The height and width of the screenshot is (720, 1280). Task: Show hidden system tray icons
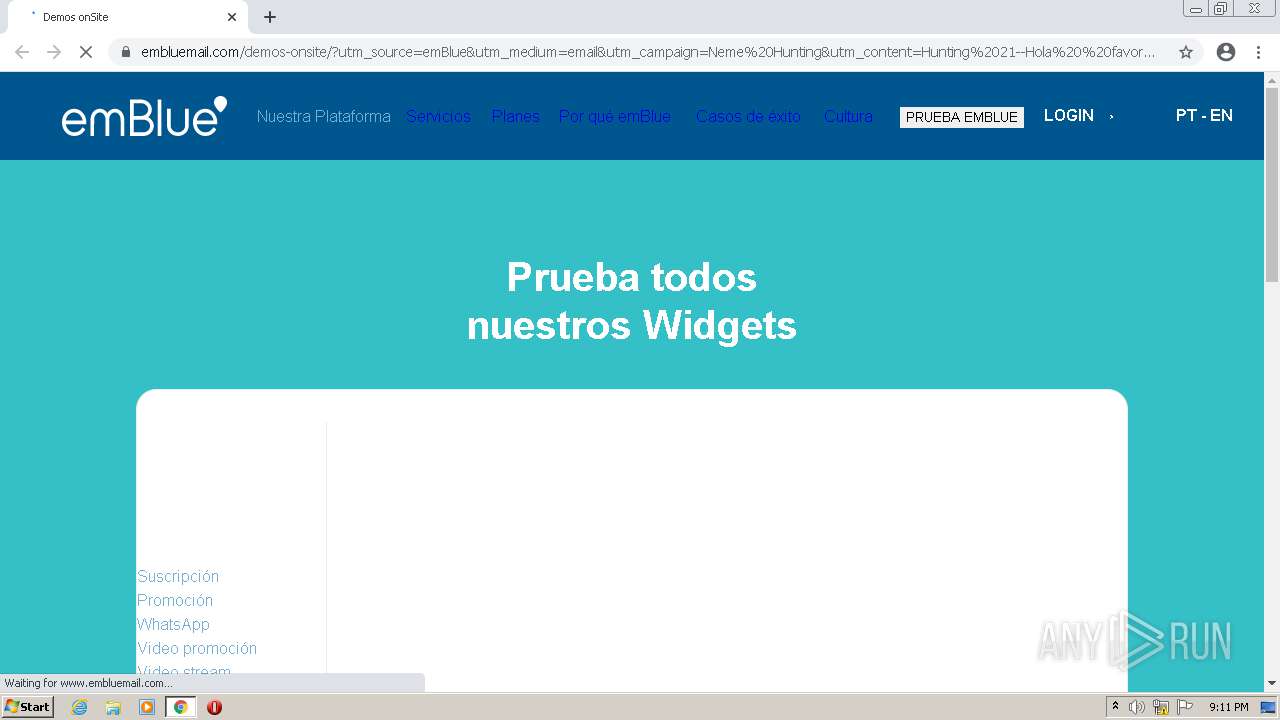[x=1115, y=707]
